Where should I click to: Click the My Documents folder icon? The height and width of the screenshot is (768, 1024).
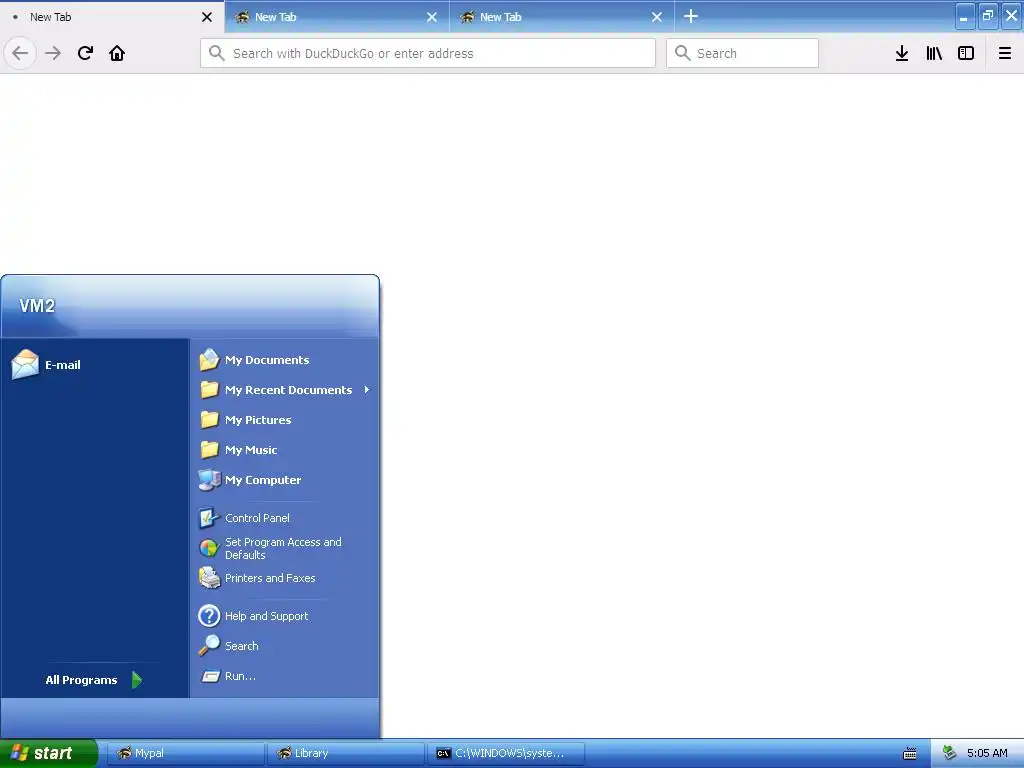click(209, 359)
